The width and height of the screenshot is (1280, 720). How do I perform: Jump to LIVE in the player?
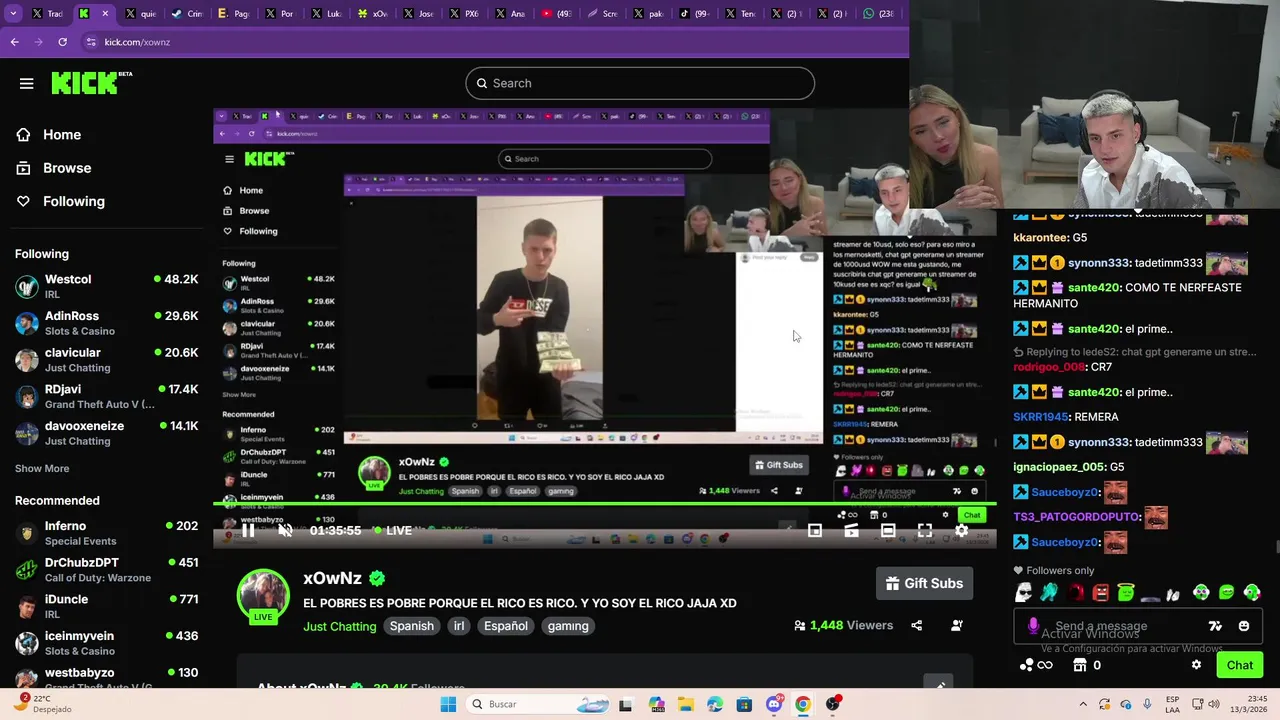coord(393,530)
